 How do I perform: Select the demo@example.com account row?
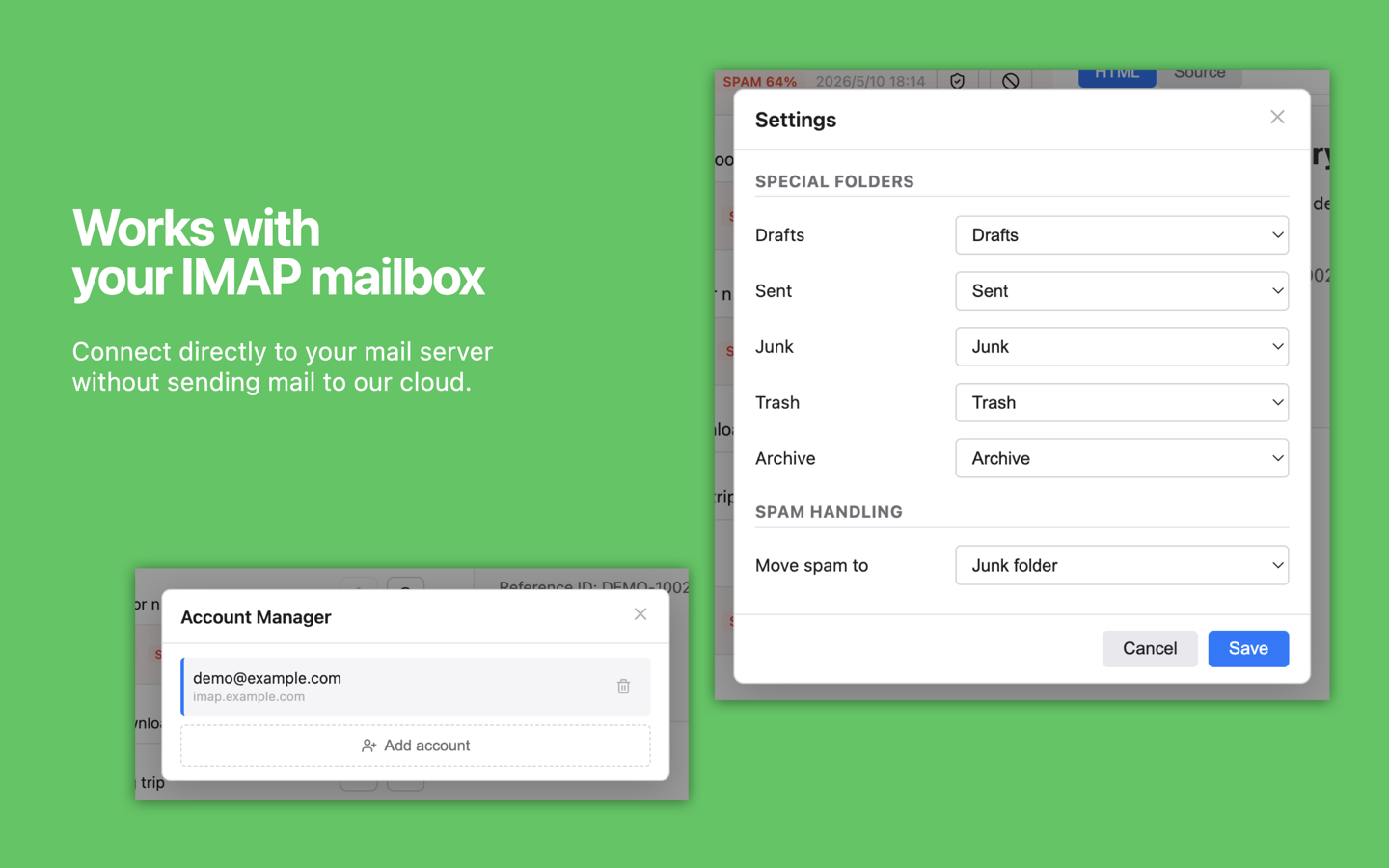click(416, 687)
